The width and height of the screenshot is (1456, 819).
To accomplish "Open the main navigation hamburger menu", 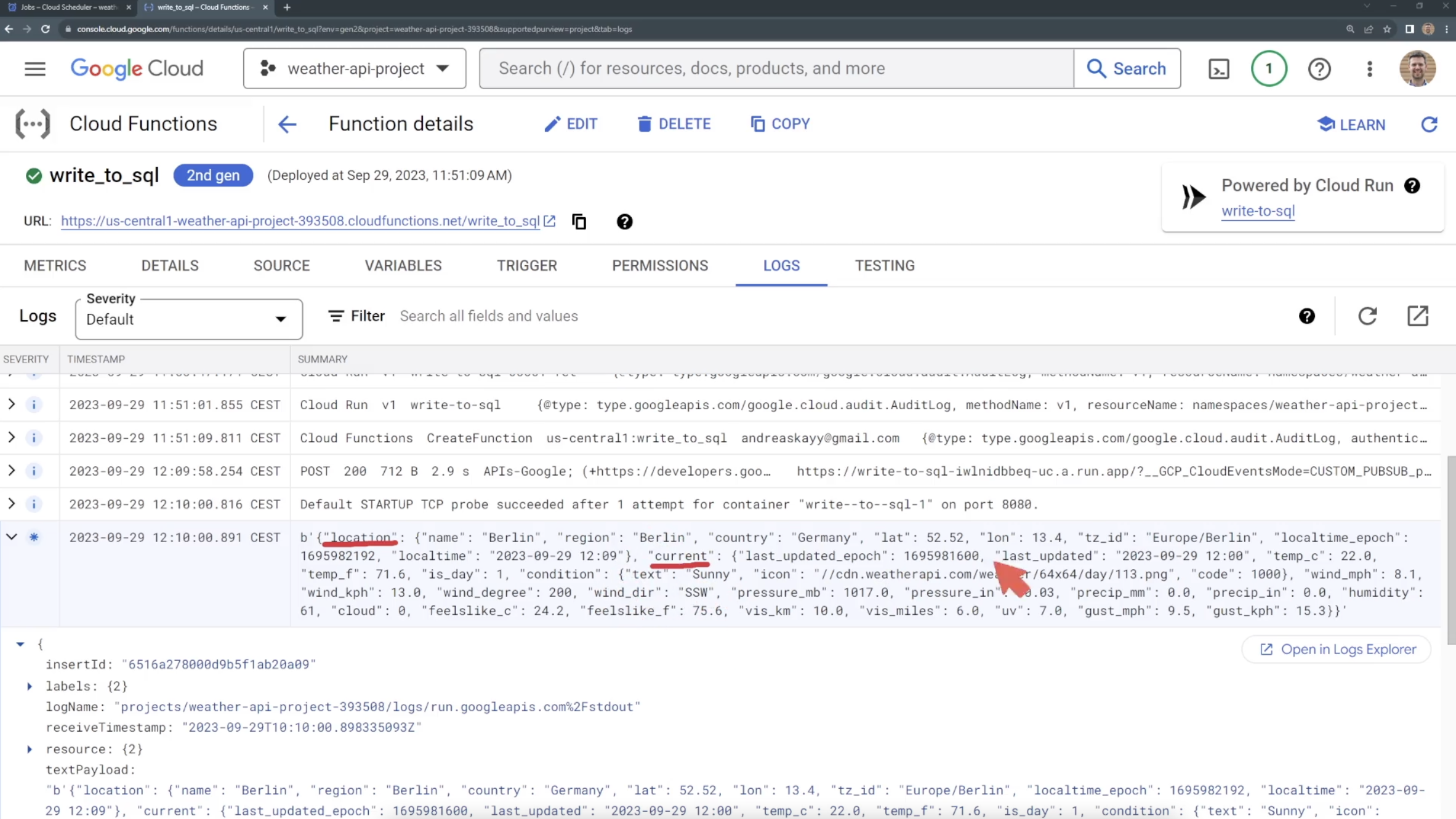I will (35, 69).
